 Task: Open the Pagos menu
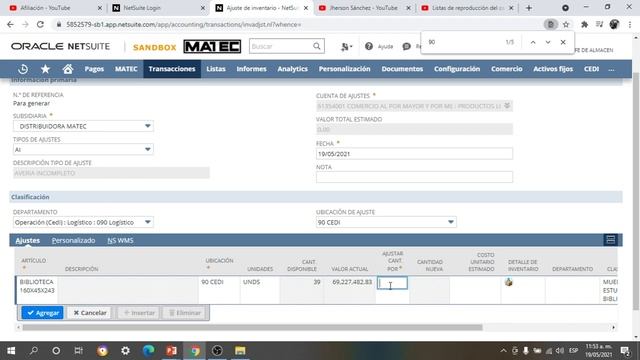pos(94,69)
